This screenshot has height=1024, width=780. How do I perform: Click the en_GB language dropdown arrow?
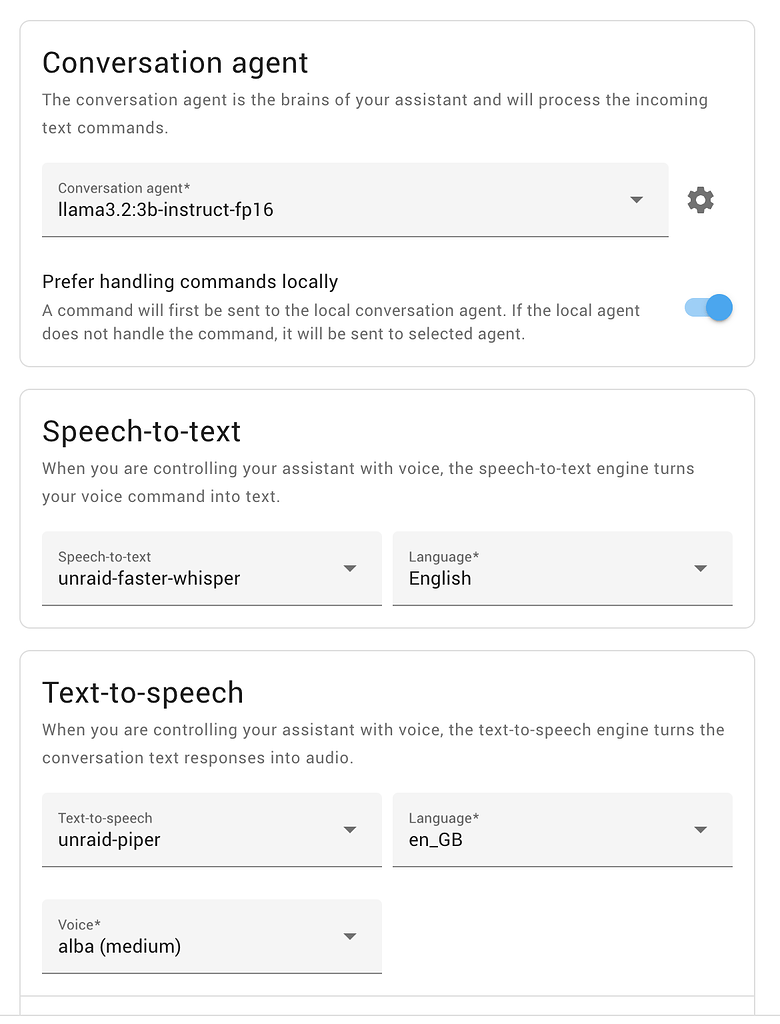[700, 830]
